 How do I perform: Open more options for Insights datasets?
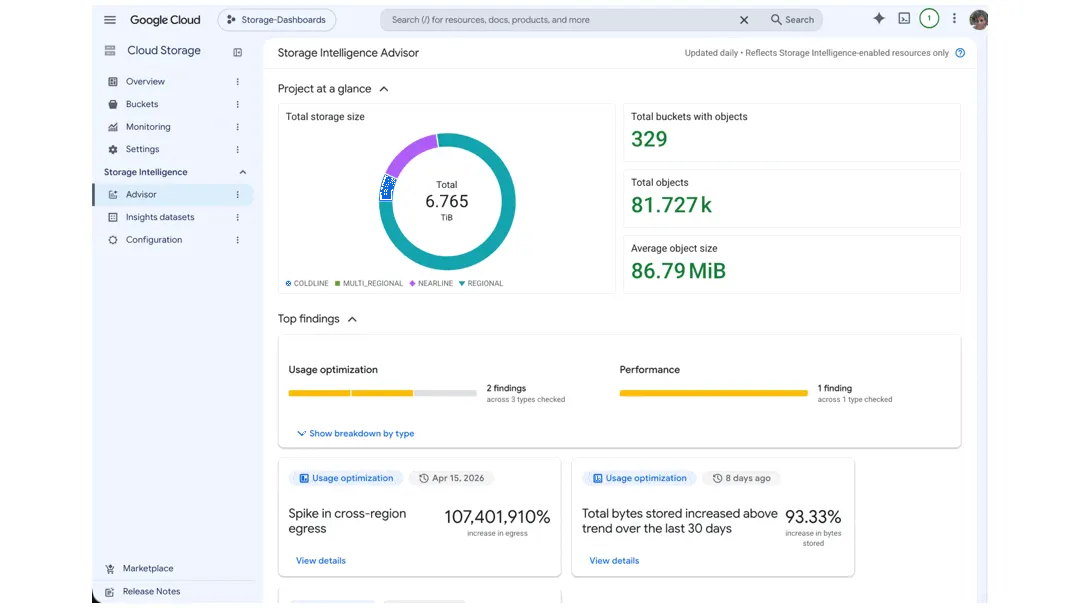(238, 218)
